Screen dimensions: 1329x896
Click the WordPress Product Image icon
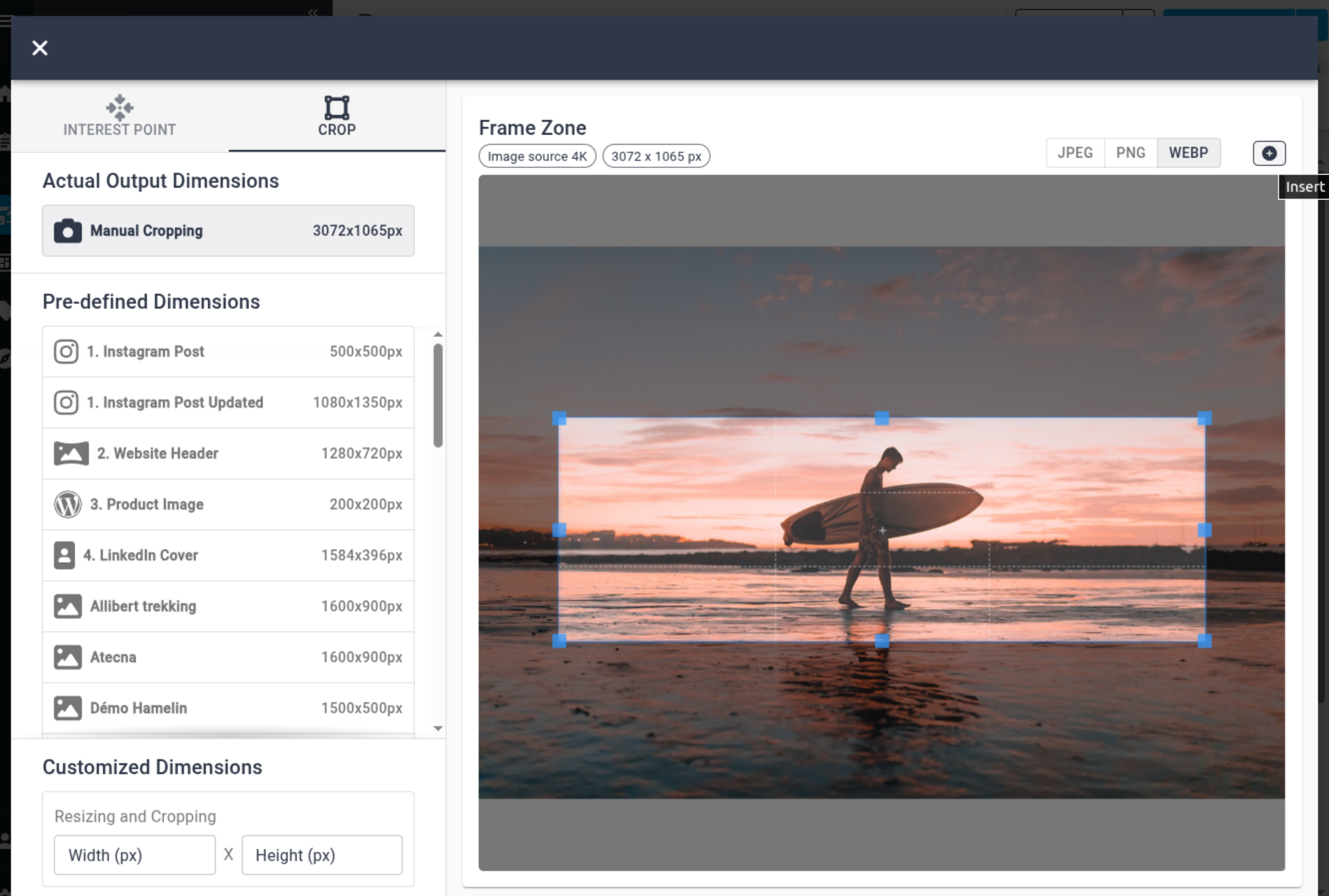pyautogui.click(x=67, y=504)
